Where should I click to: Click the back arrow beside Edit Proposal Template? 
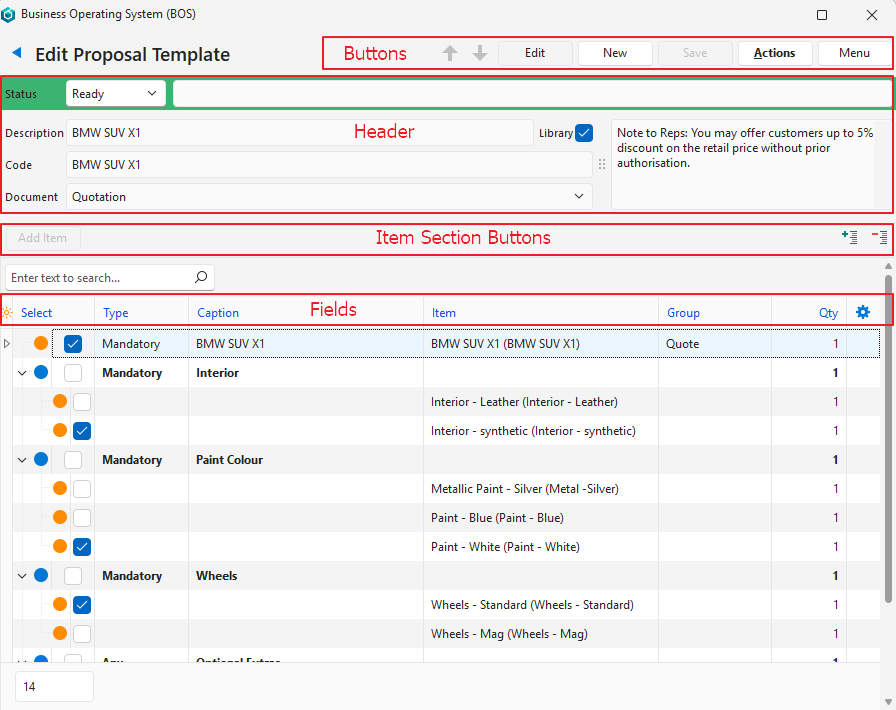16,53
